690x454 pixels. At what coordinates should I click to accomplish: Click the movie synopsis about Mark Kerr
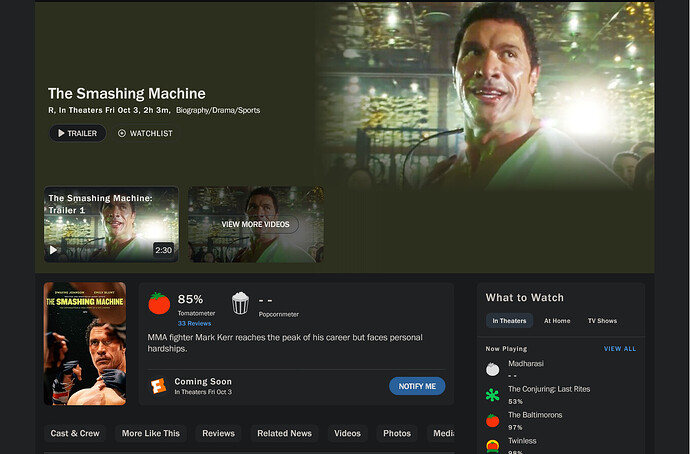[x=285, y=343]
